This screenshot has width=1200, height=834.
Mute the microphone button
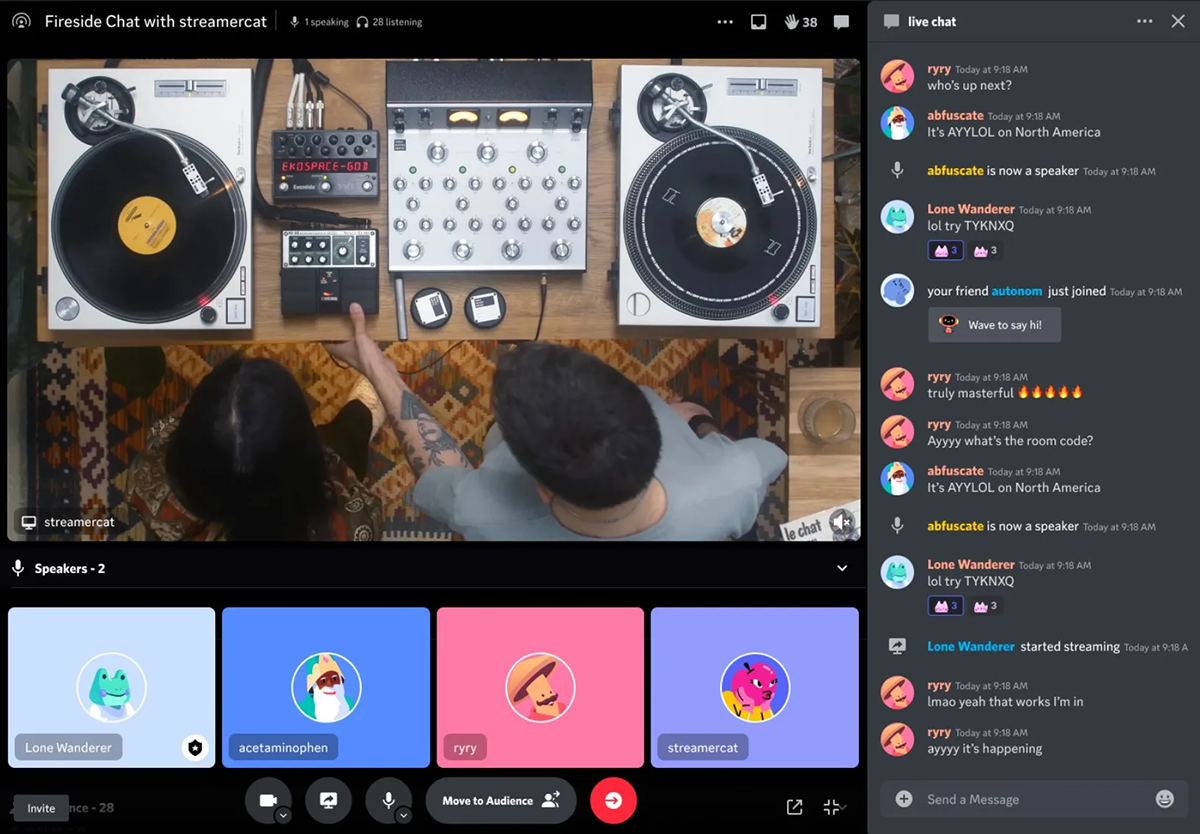[x=387, y=800]
